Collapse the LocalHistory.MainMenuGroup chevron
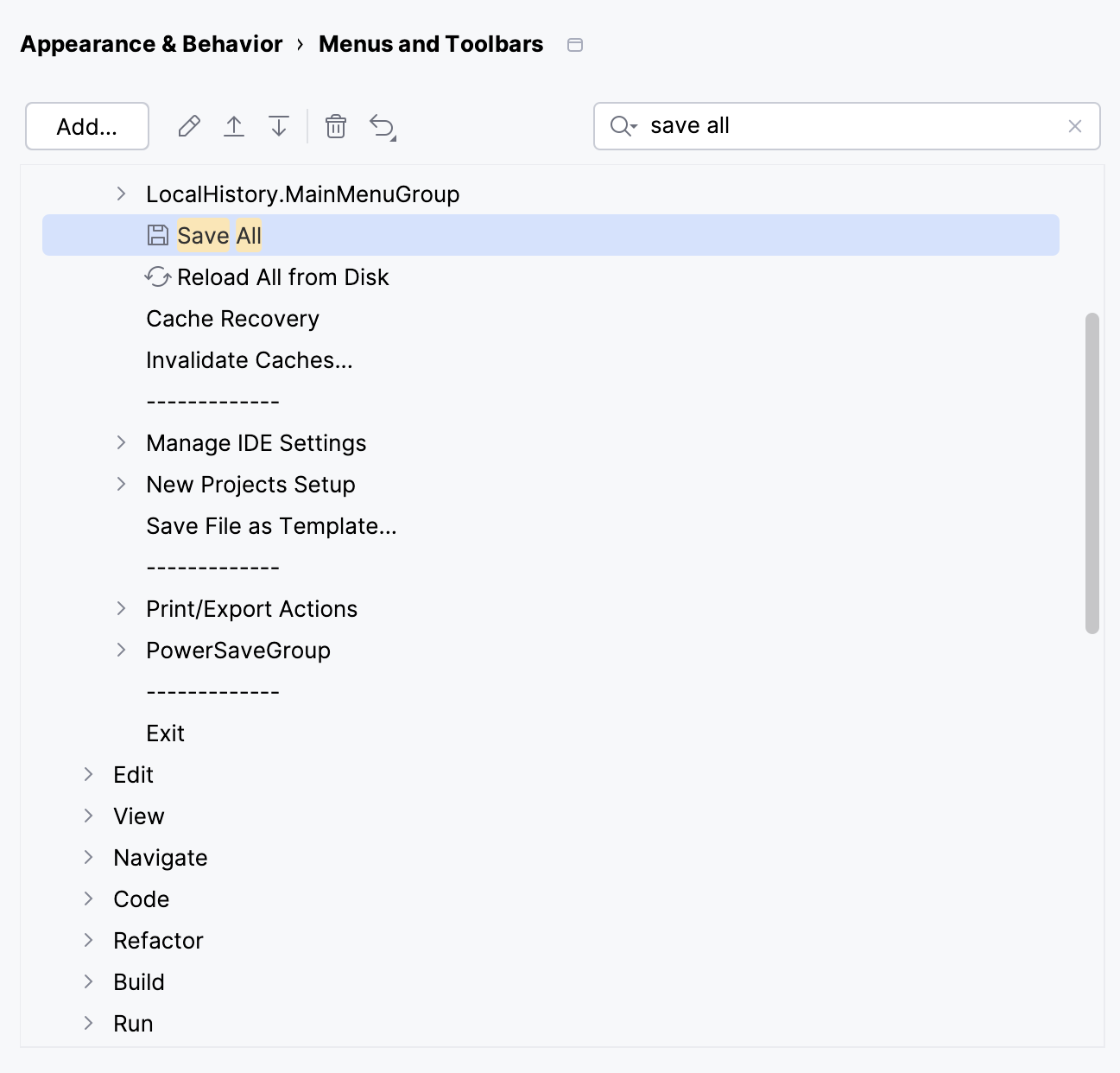This screenshot has height=1073, width=1120. [120, 194]
